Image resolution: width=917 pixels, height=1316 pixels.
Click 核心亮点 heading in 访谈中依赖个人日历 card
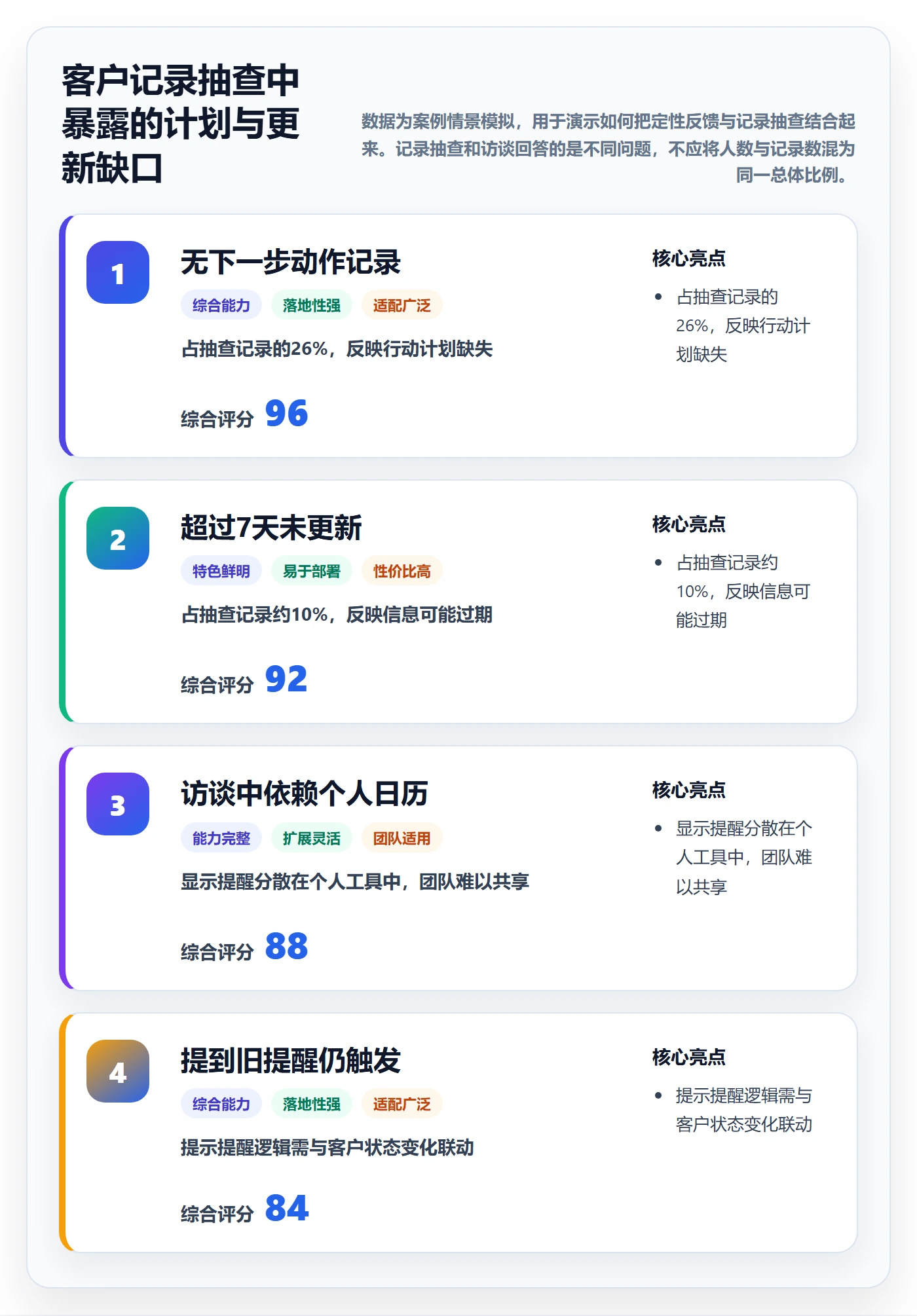[x=689, y=790]
